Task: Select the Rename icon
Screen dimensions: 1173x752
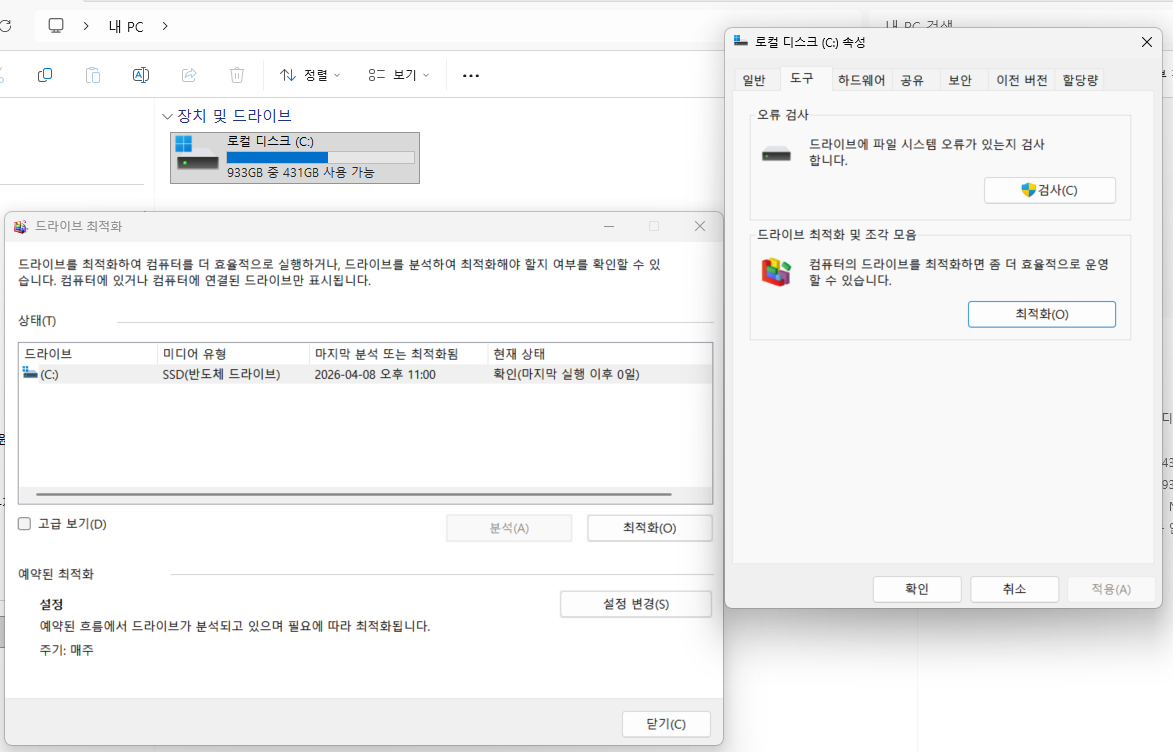Action: point(140,74)
